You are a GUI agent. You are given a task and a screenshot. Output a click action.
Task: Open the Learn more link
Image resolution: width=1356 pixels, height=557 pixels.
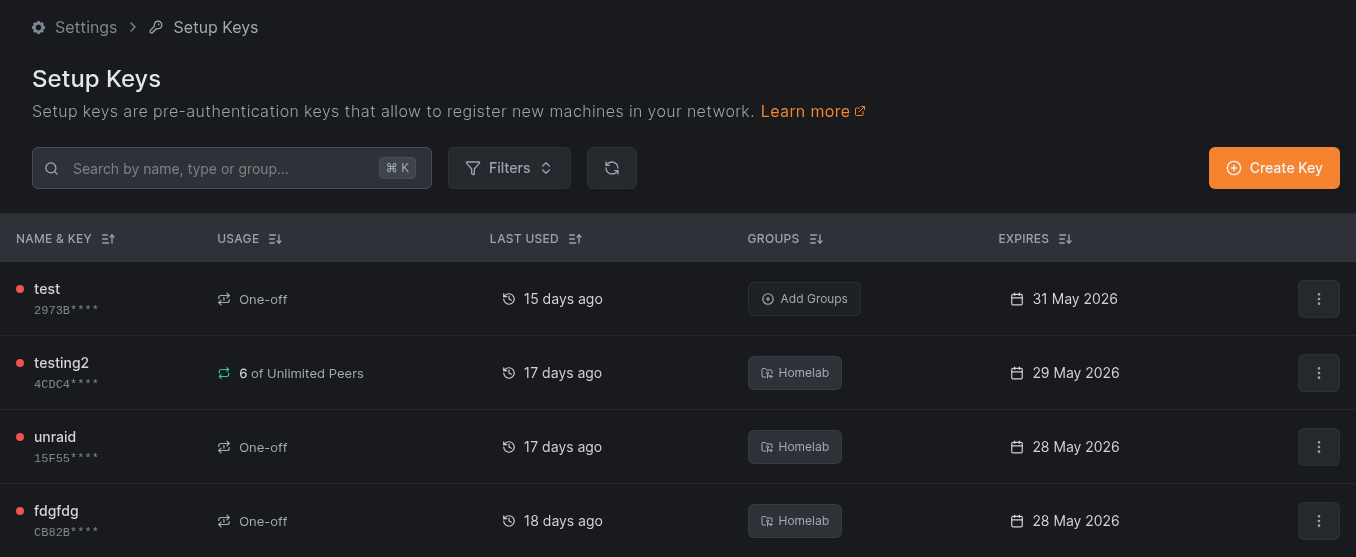coord(813,111)
